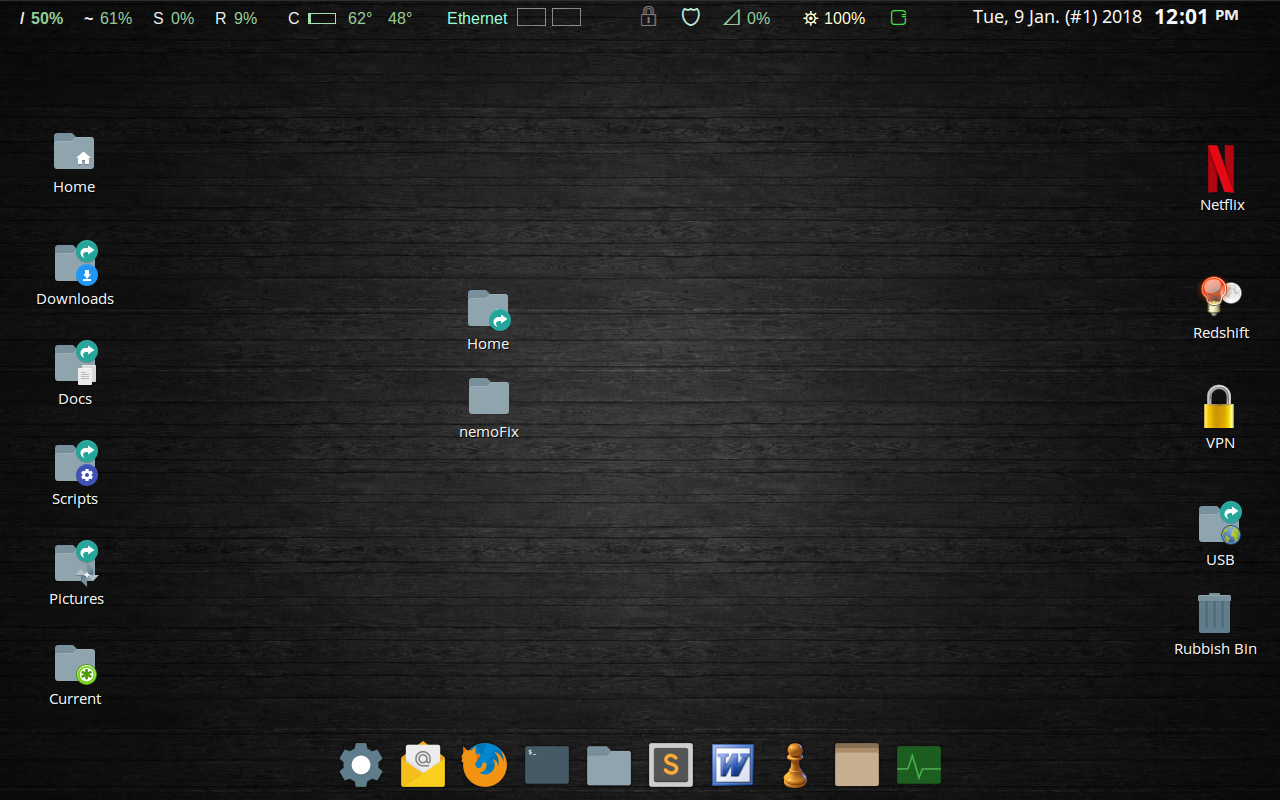Image resolution: width=1280 pixels, height=800 pixels.
Task: Launch Firefox from the dock
Action: click(484, 764)
